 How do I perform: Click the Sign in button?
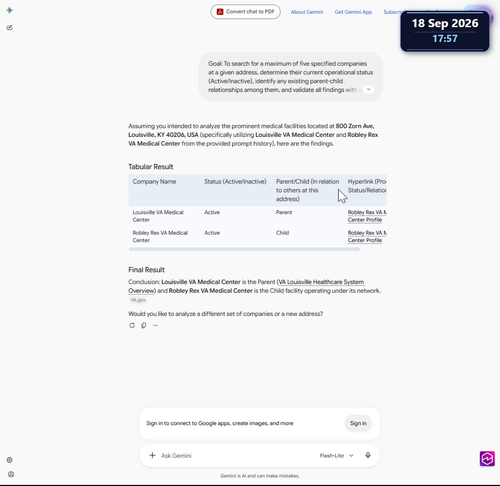[358, 423]
